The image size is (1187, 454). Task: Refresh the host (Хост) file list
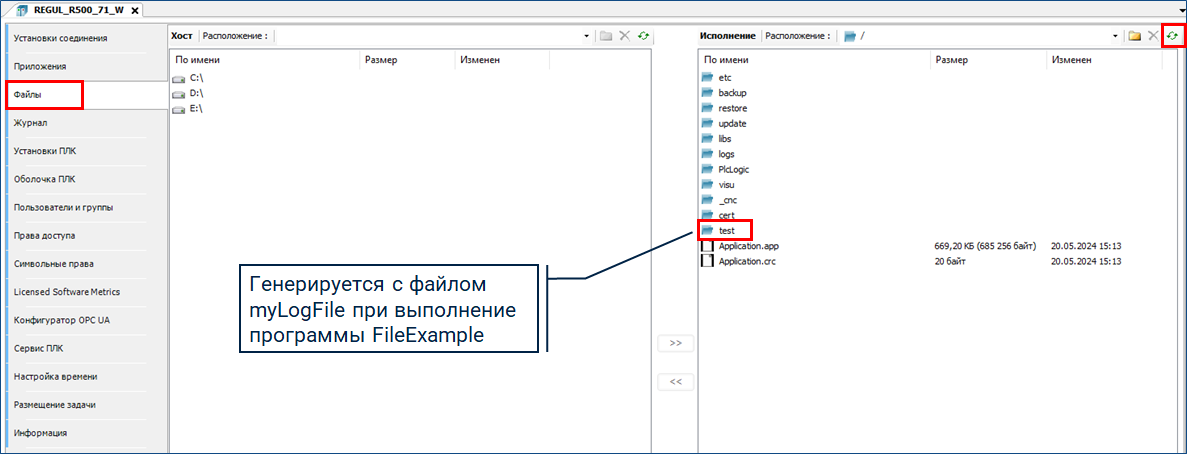point(643,36)
